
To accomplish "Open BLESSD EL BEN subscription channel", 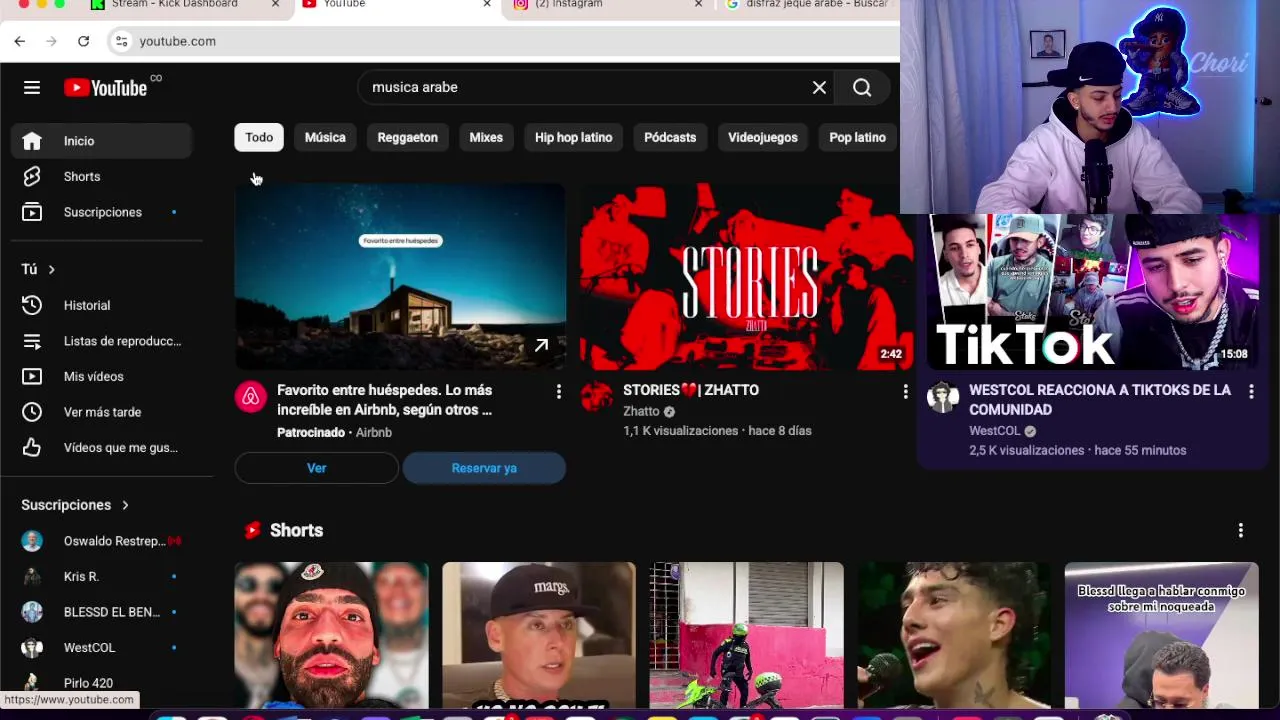I will (x=101, y=612).
